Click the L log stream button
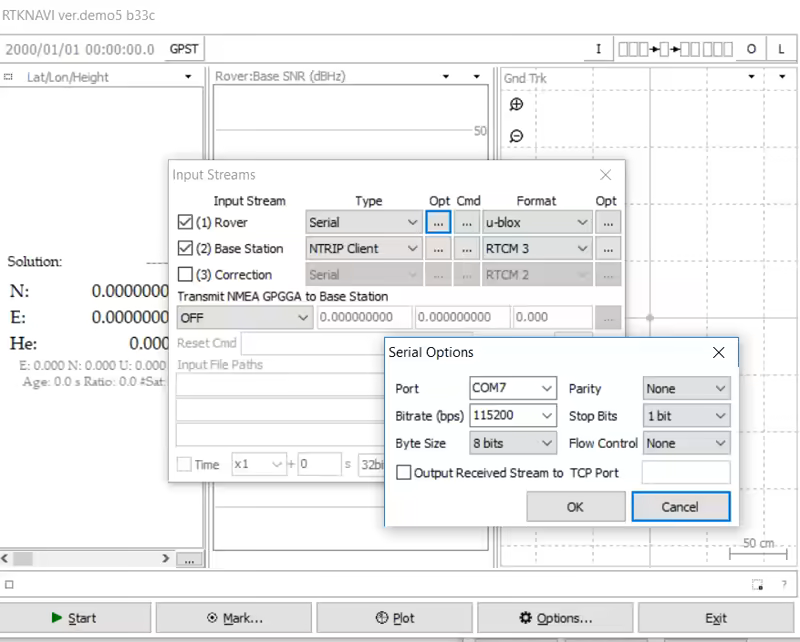This screenshot has height=642, width=800. [x=781, y=49]
